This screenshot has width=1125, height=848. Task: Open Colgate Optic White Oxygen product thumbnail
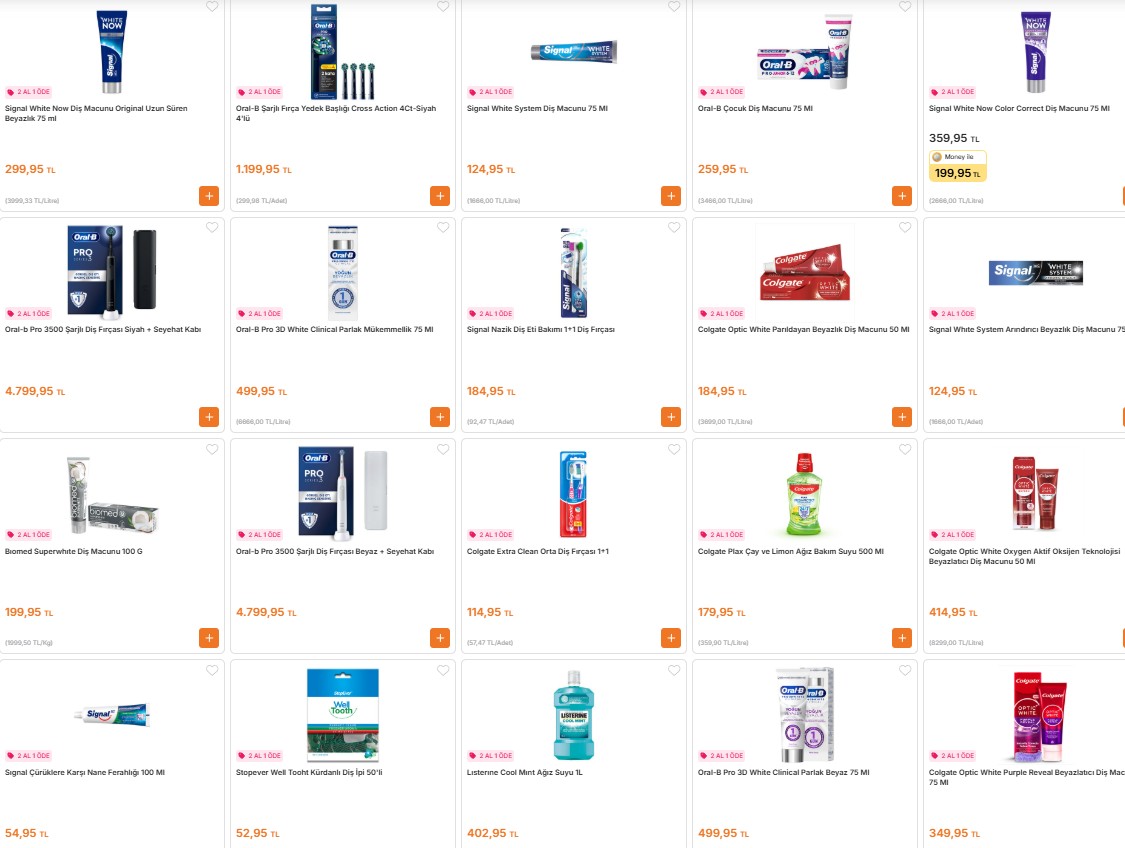(x=1035, y=493)
